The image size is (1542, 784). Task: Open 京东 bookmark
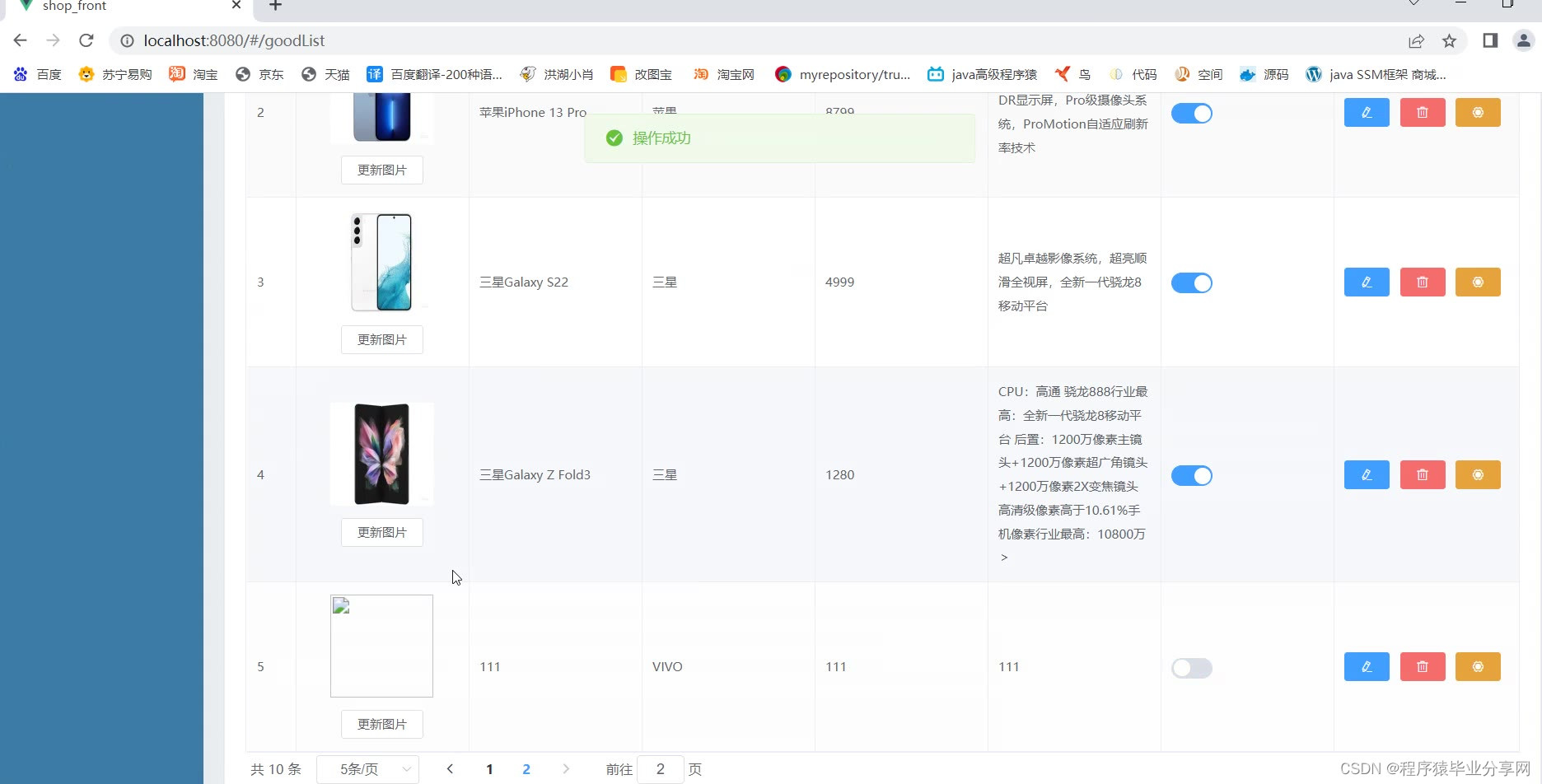[259, 74]
